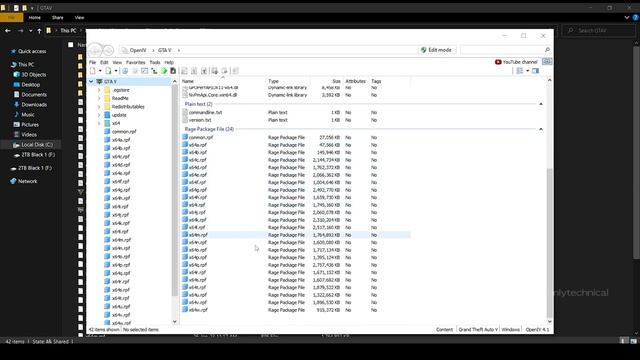The image size is (640, 360).
Task: Click OpenIV breadcrumb in the address bar
Action: coord(138,50)
